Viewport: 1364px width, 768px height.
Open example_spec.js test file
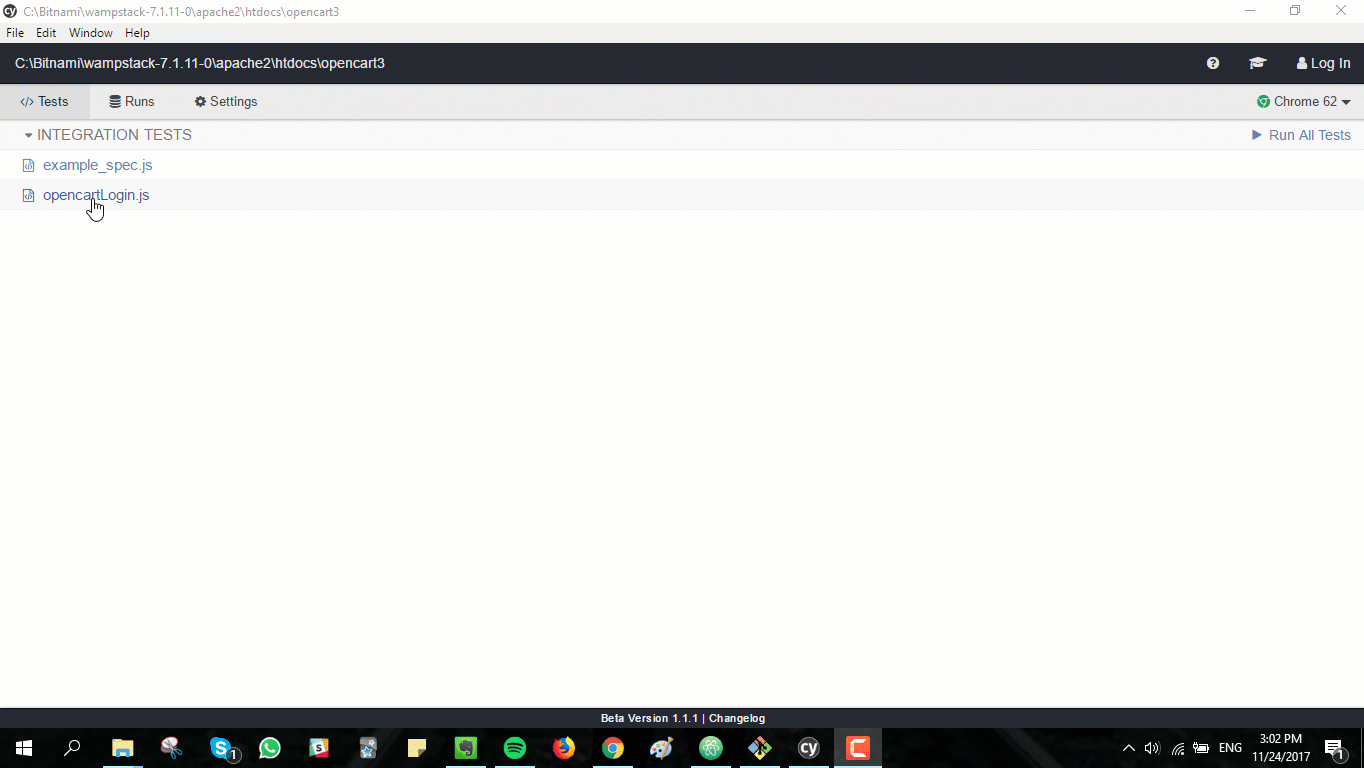point(98,165)
